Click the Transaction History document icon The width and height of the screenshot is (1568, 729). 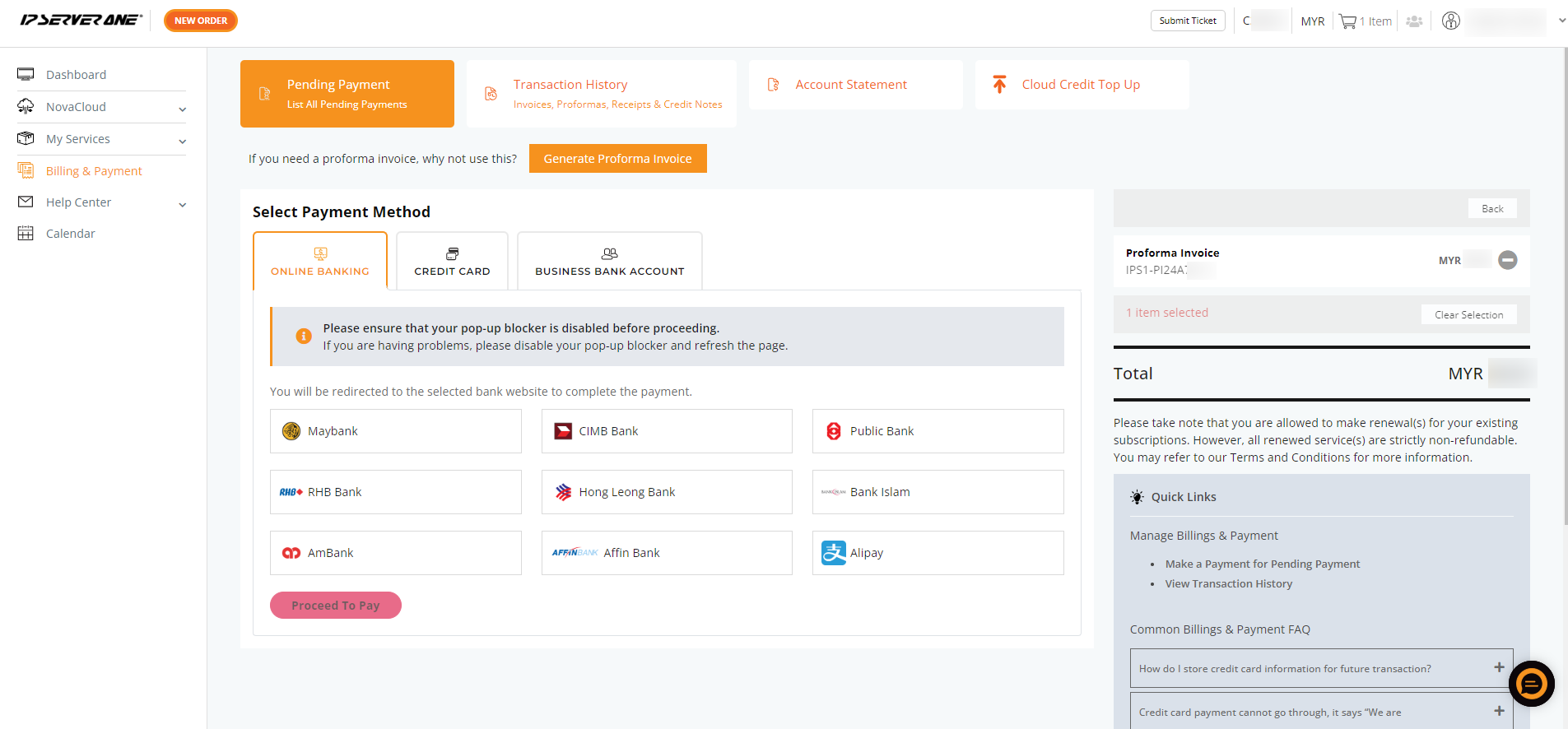tap(491, 94)
